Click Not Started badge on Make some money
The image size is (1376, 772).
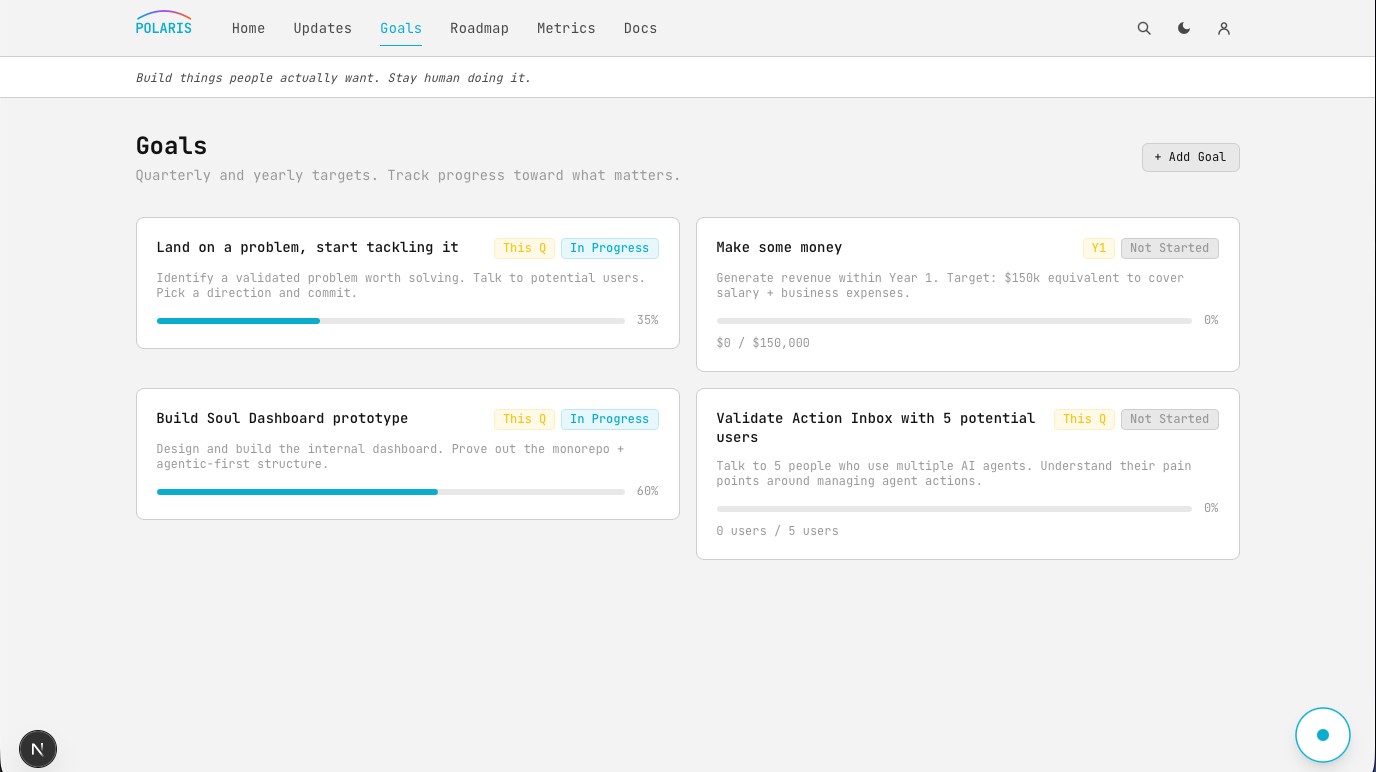[1169, 248]
